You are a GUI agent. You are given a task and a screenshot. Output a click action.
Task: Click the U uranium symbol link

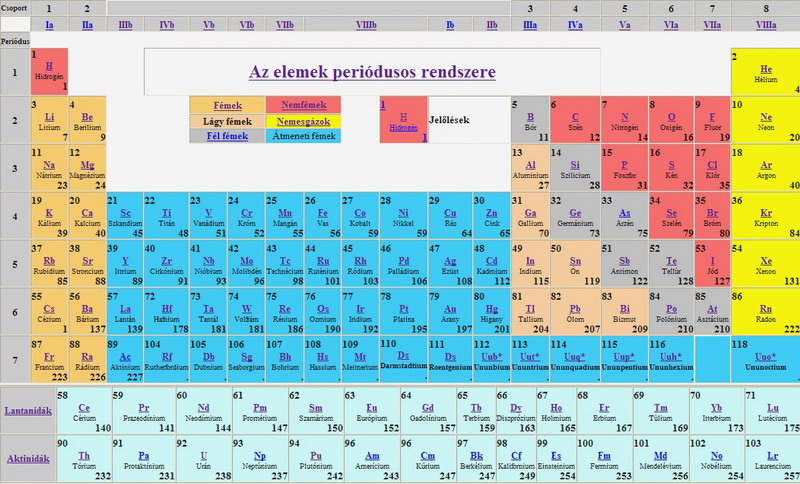click(x=204, y=455)
